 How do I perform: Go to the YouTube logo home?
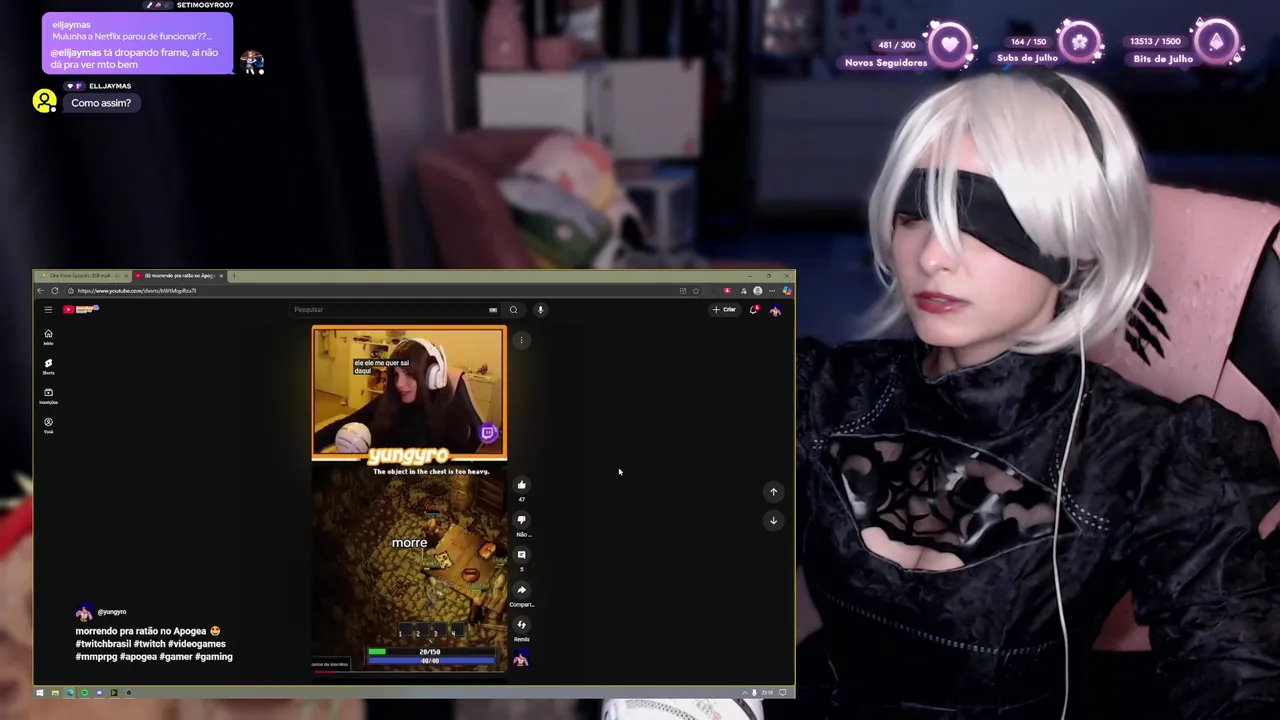pos(81,309)
